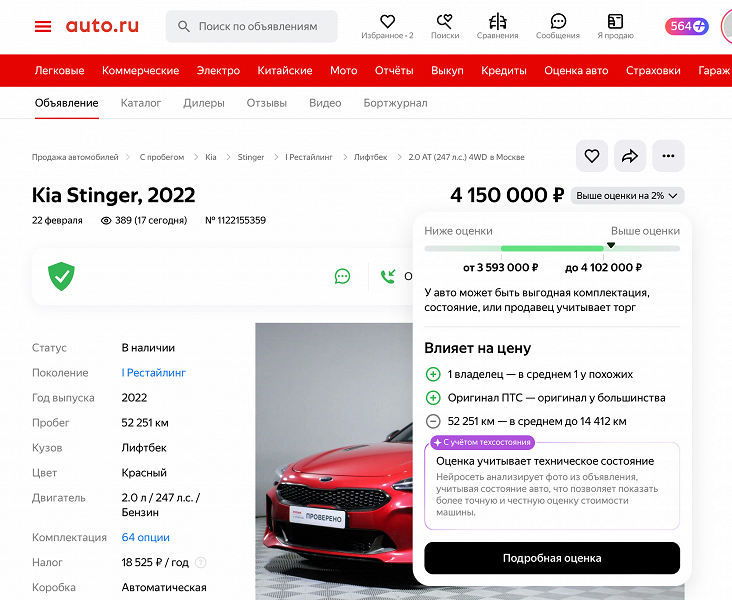Viewport: 732px width, 600px height.
Task: Click minus icon beside 52 251 км
Action: (x=433, y=421)
